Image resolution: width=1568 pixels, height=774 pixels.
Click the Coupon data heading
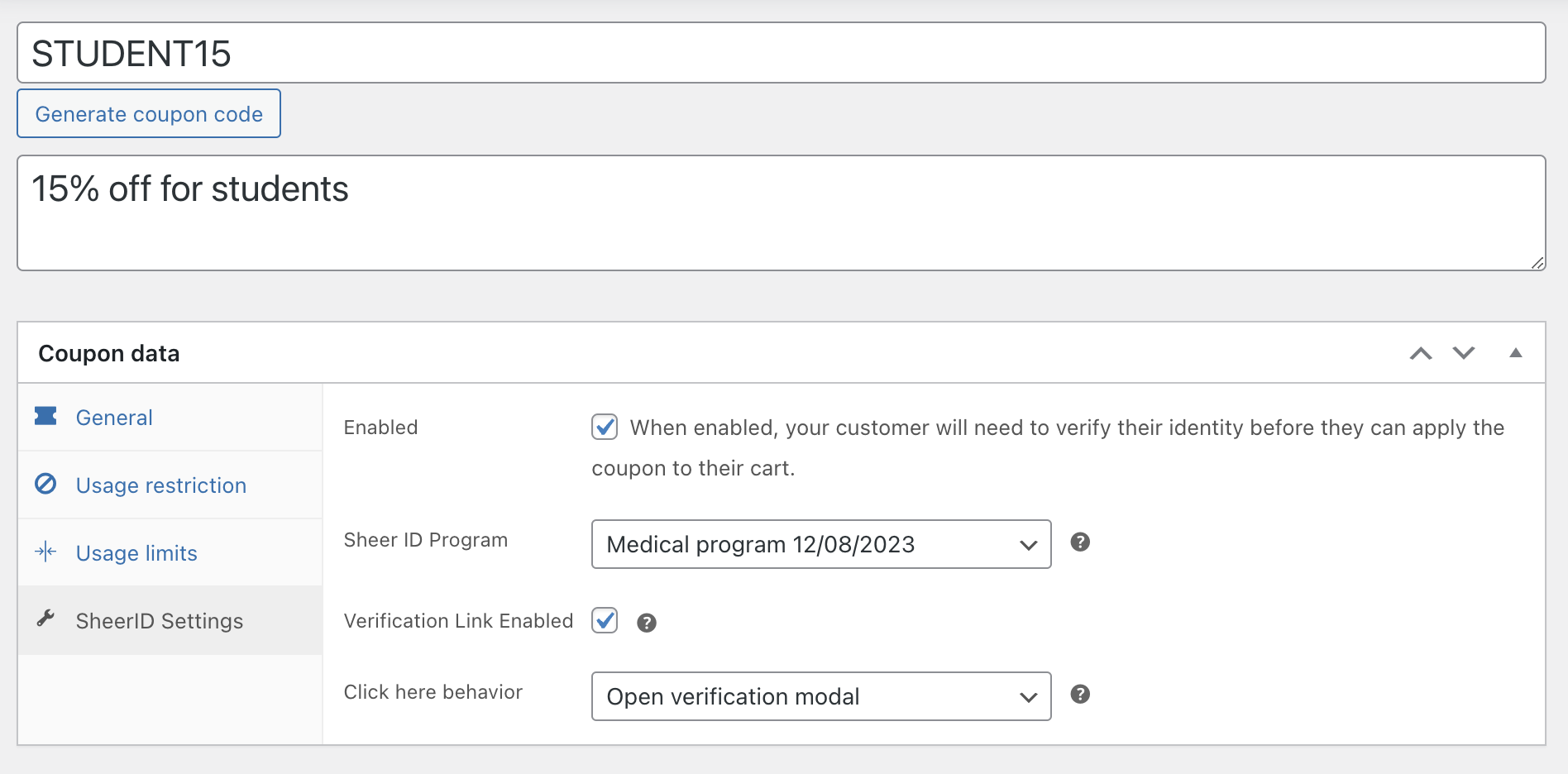(x=109, y=353)
